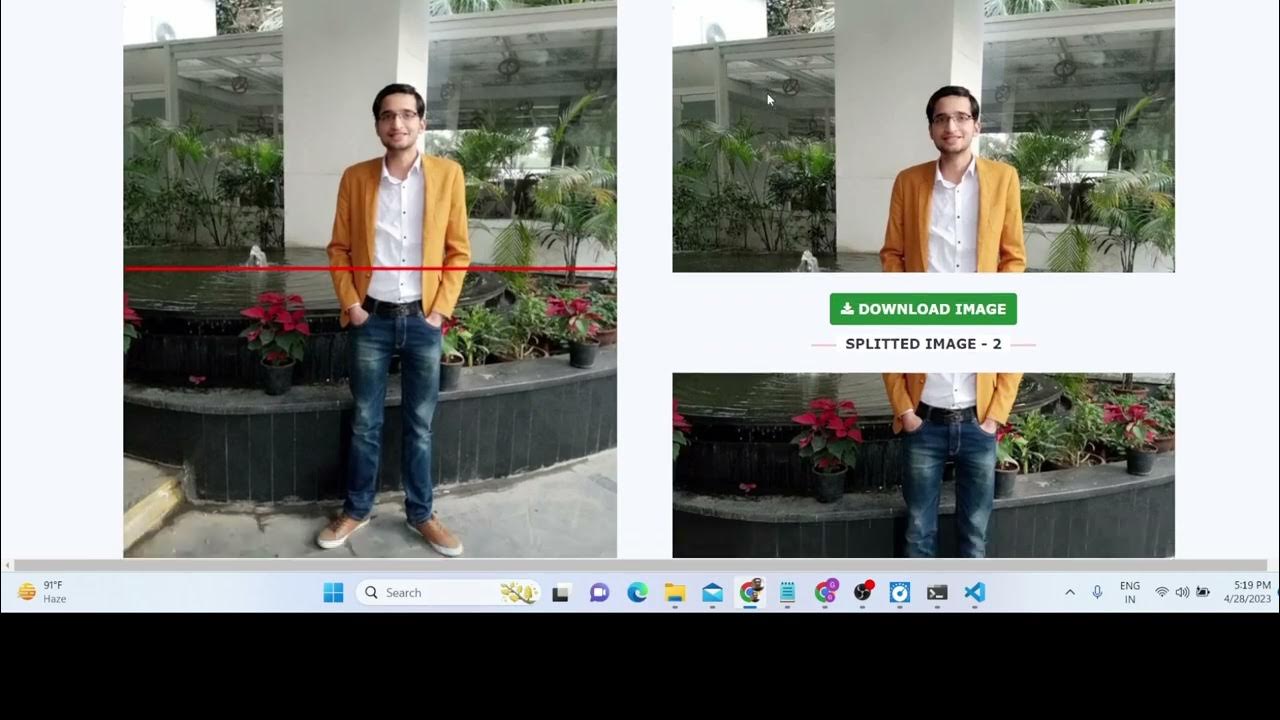This screenshot has height=720, width=1280.
Task: Click the microphone icon in system tray
Action: (x=1097, y=593)
